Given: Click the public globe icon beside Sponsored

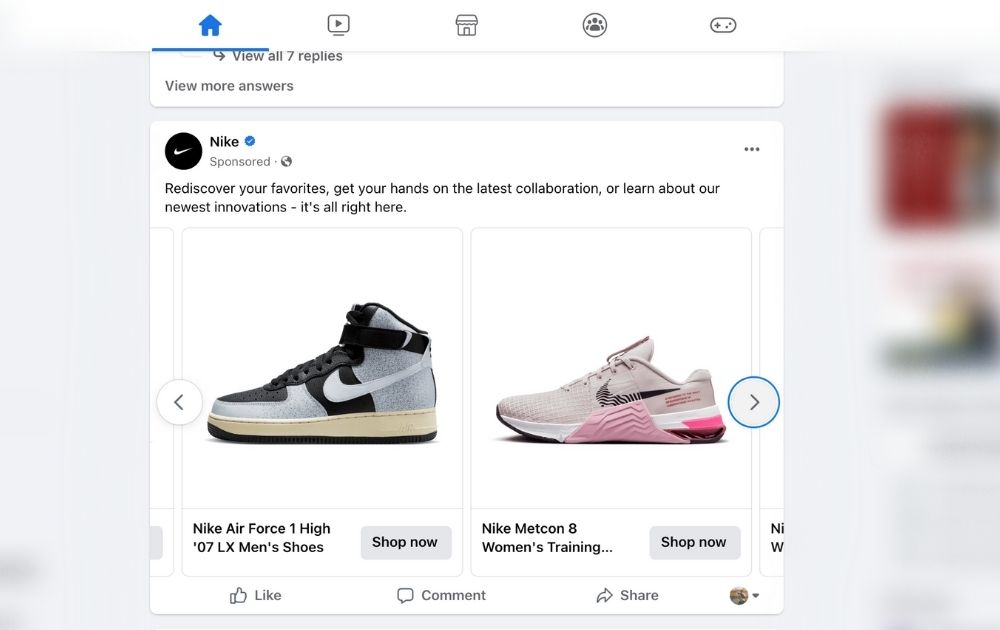Looking at the screenshot, I should (287, 162).
